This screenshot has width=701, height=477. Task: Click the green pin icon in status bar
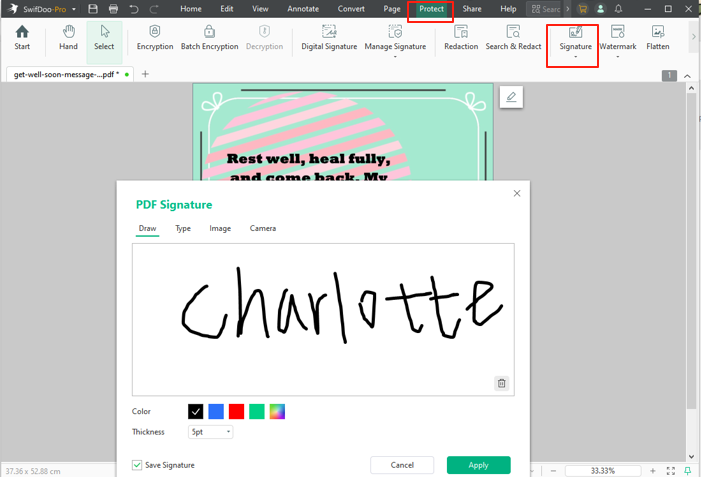tap(688, 471)
